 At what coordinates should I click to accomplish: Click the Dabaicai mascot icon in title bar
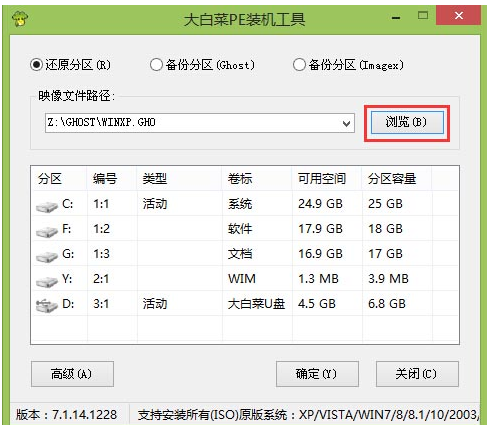click(x=20, y=19)
